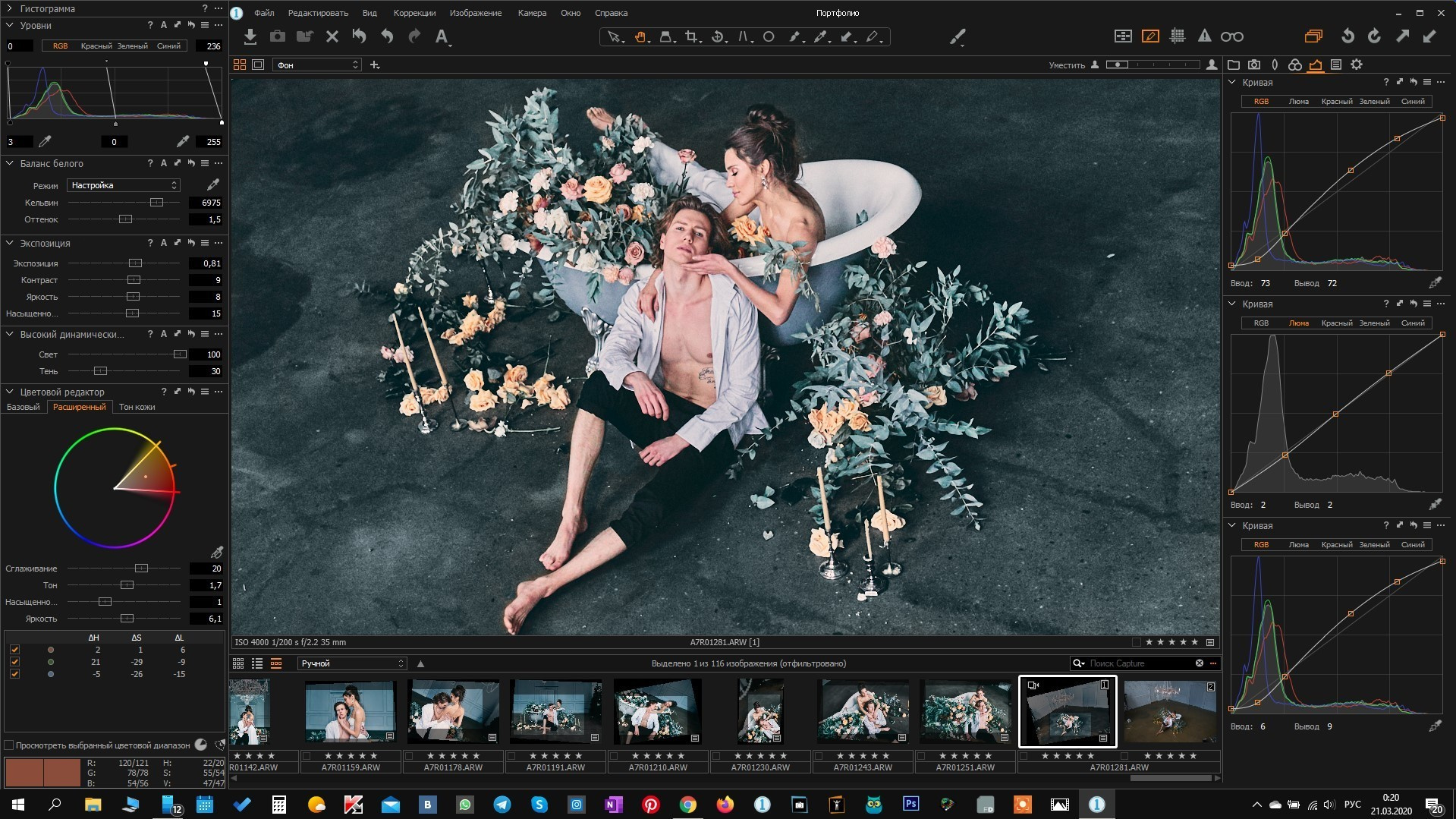Select the pan hand cursor tool
Viewport: 1456px width, 819px height.
(x=640, y=36)
